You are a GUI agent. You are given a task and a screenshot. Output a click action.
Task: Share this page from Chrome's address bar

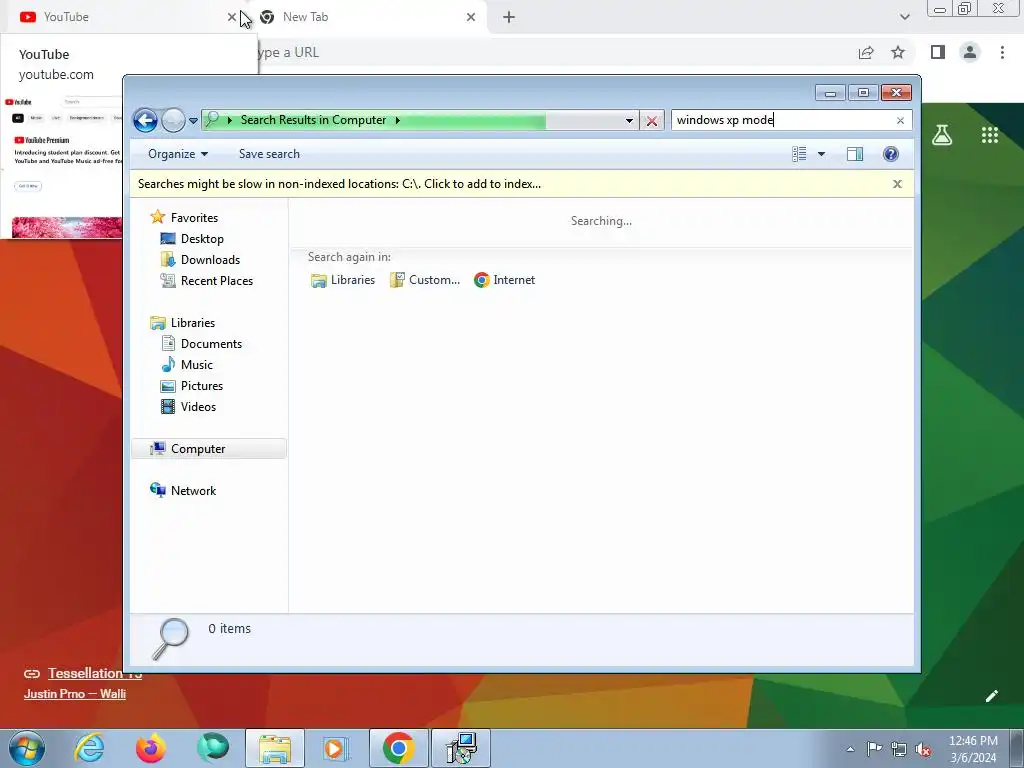866,53
